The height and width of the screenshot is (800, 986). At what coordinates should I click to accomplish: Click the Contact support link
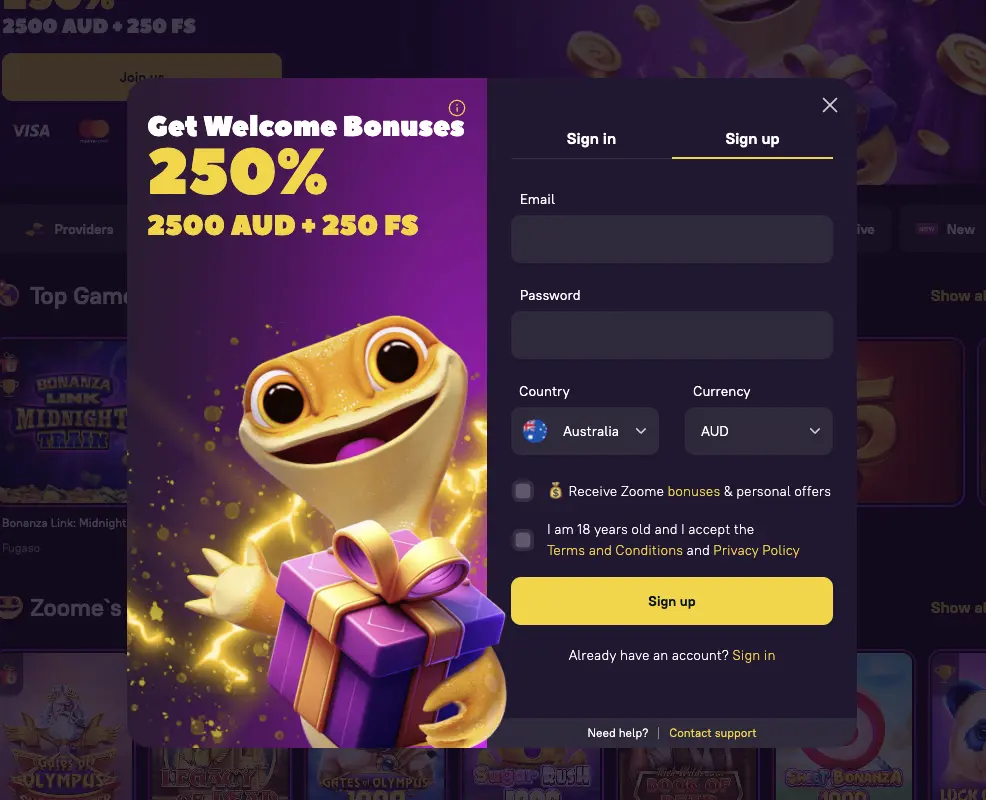pyautogui.click(x=712, y=733)
